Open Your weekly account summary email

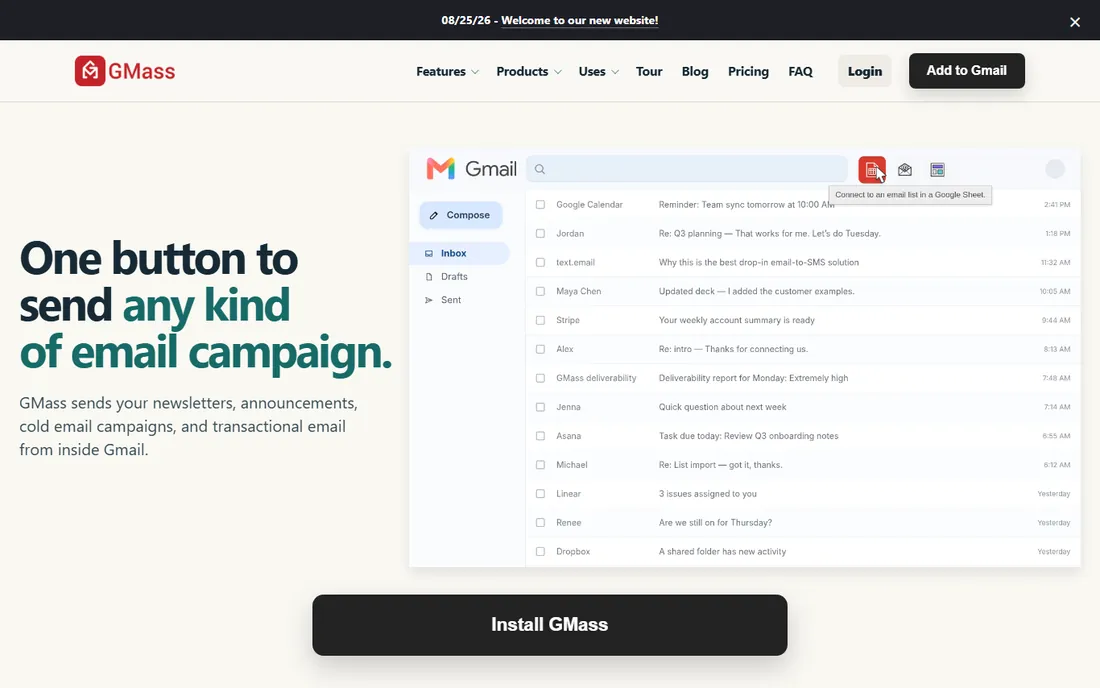737,320
